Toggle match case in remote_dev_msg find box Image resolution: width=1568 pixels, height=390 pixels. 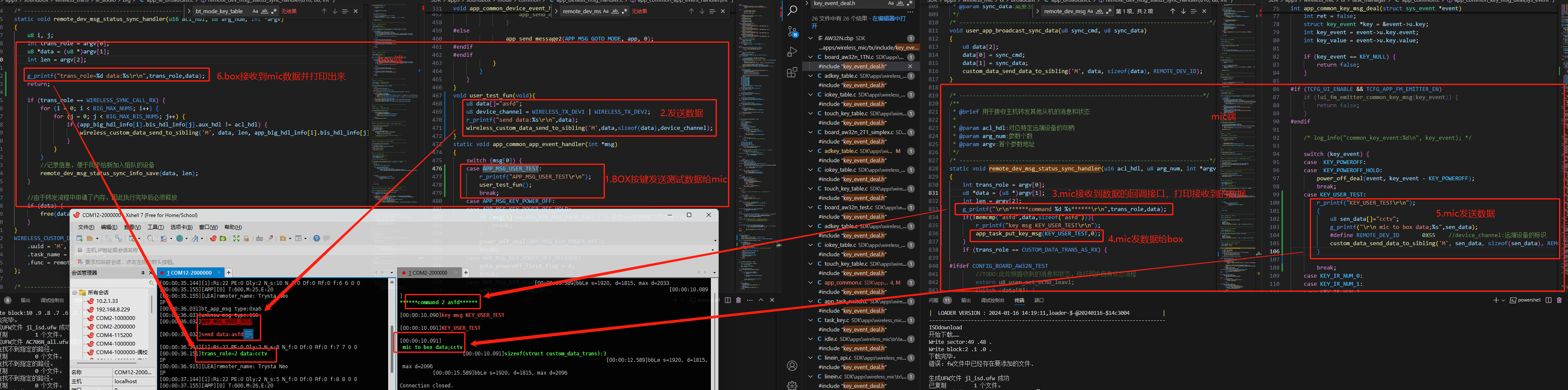pyautogui.click(x=1090, y=11)
